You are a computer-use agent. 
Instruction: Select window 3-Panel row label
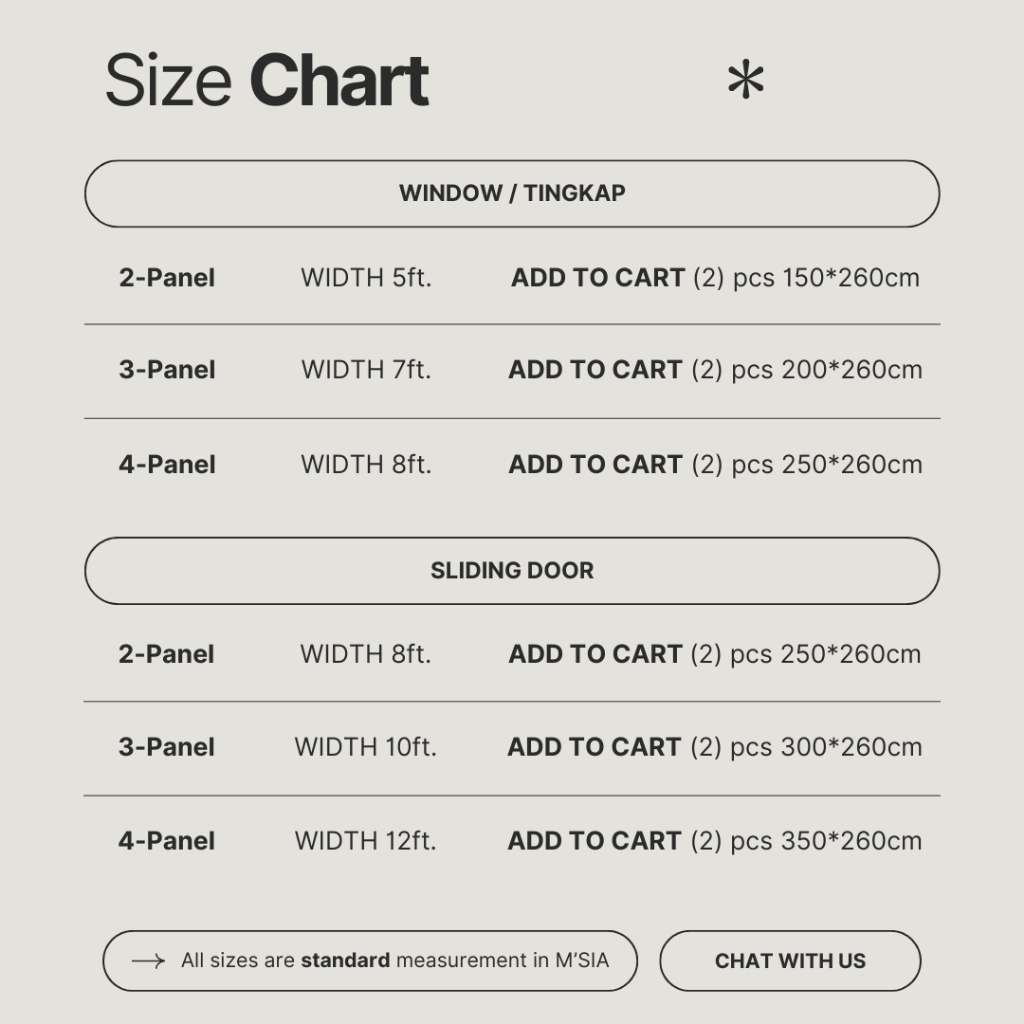[167, 370]
